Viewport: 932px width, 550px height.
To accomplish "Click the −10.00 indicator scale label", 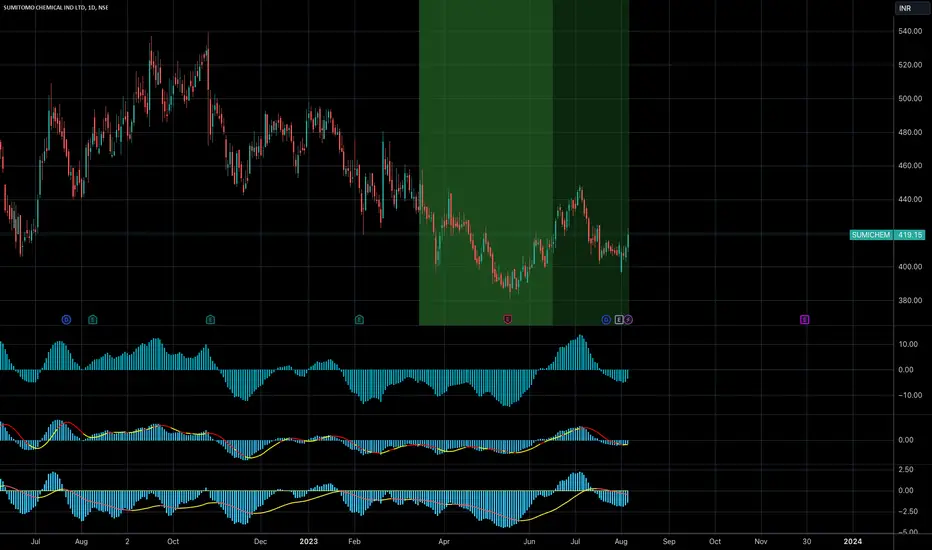I will [x=908, y=395].
